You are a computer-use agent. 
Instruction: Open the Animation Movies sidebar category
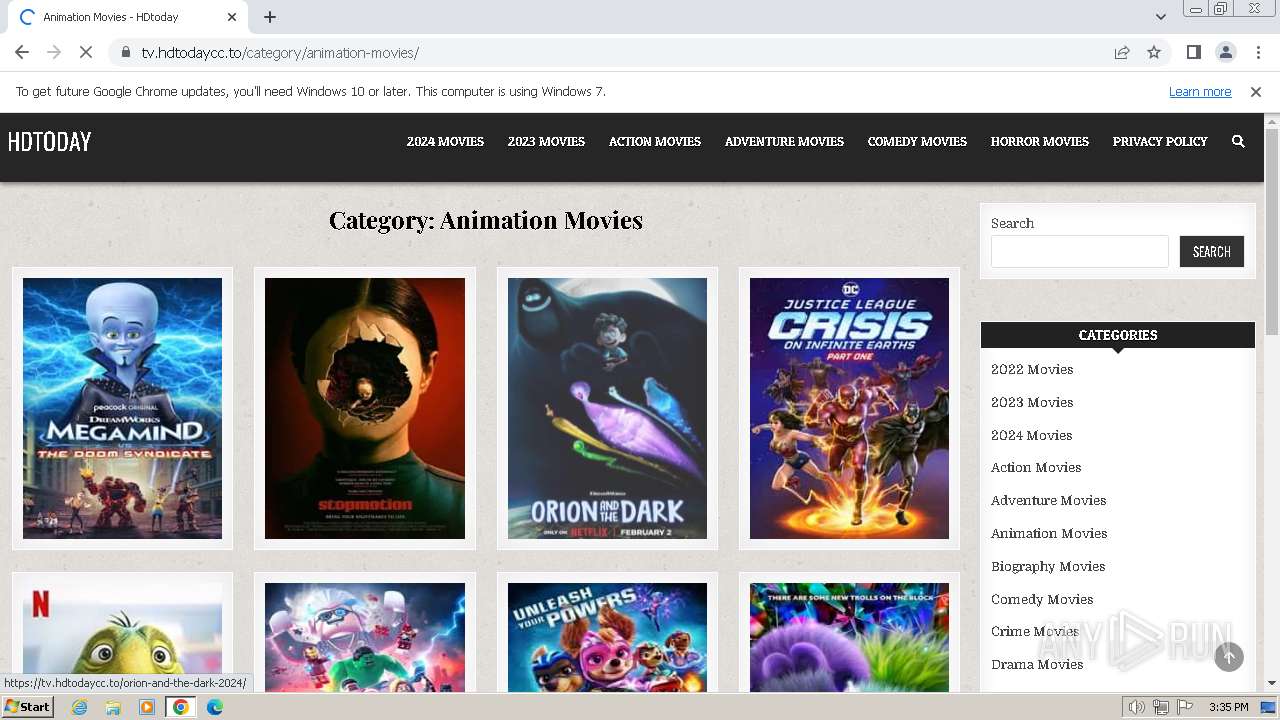pos(1049,533)
